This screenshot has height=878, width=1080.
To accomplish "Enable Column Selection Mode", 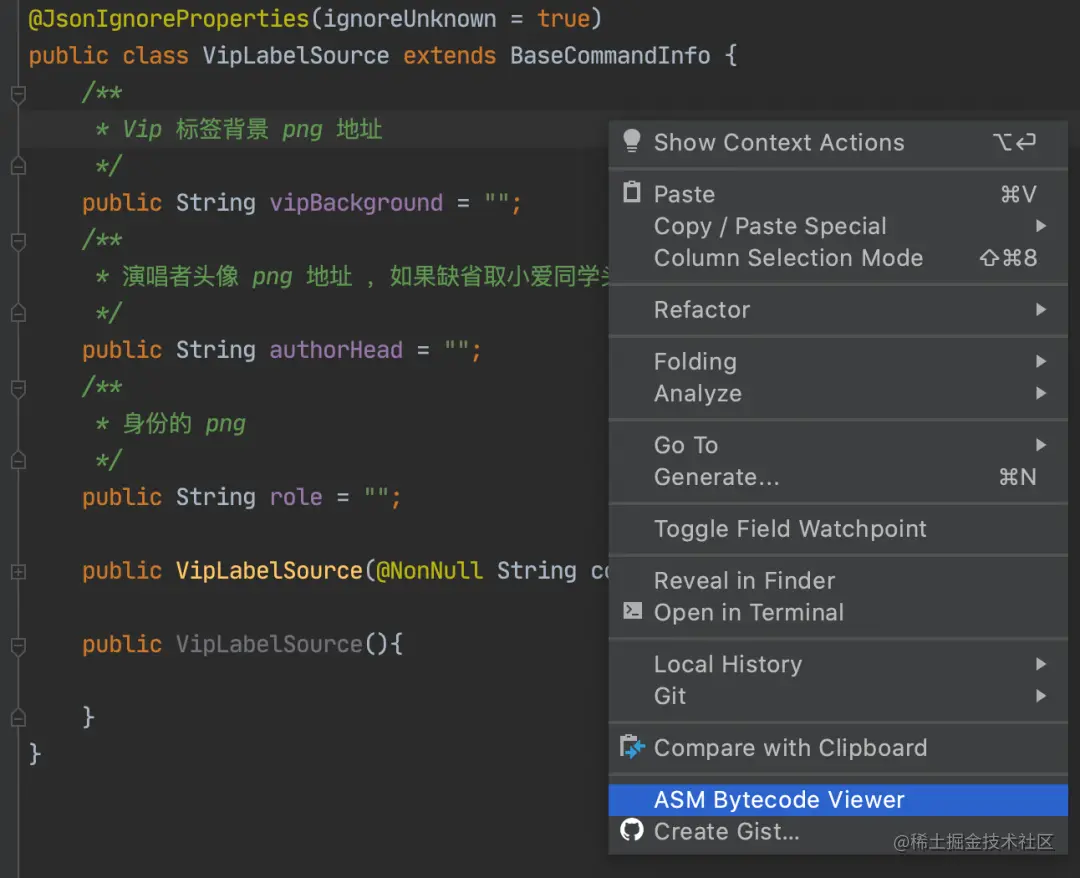I will [x=838, y=258].
